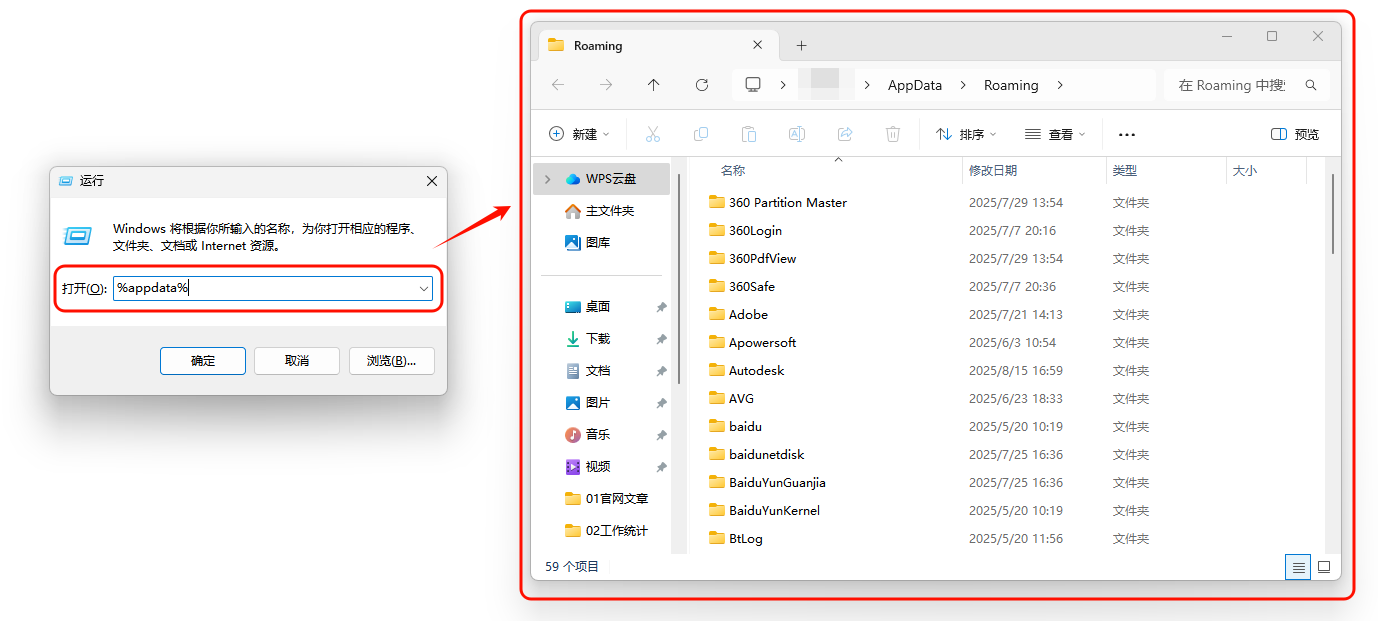Click the 大小 column header

pyautogui.click(x=1245, y=171)
